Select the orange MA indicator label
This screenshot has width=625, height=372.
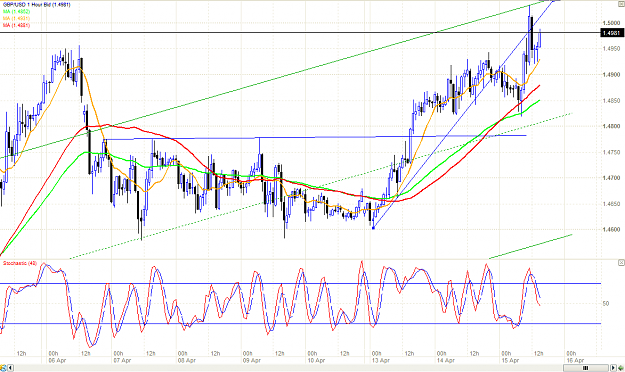pos(16,18)
